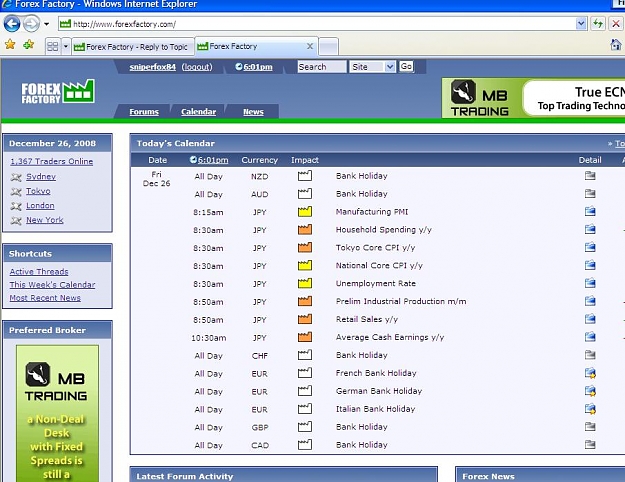Open the Sydney session link
This screenshot has width=625, height=482.
tap(41, 176)
